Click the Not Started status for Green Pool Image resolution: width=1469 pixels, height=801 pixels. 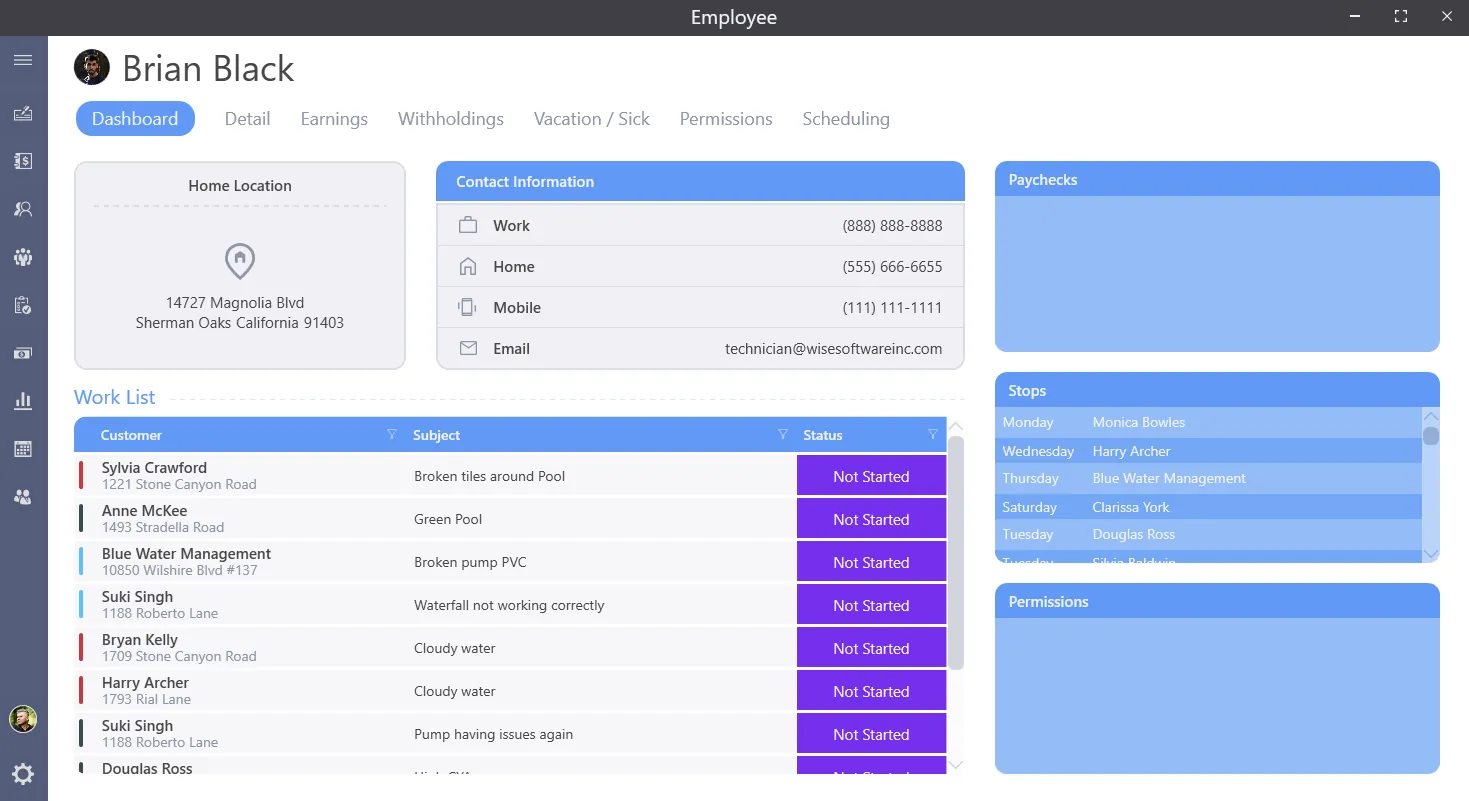point(870,518)
